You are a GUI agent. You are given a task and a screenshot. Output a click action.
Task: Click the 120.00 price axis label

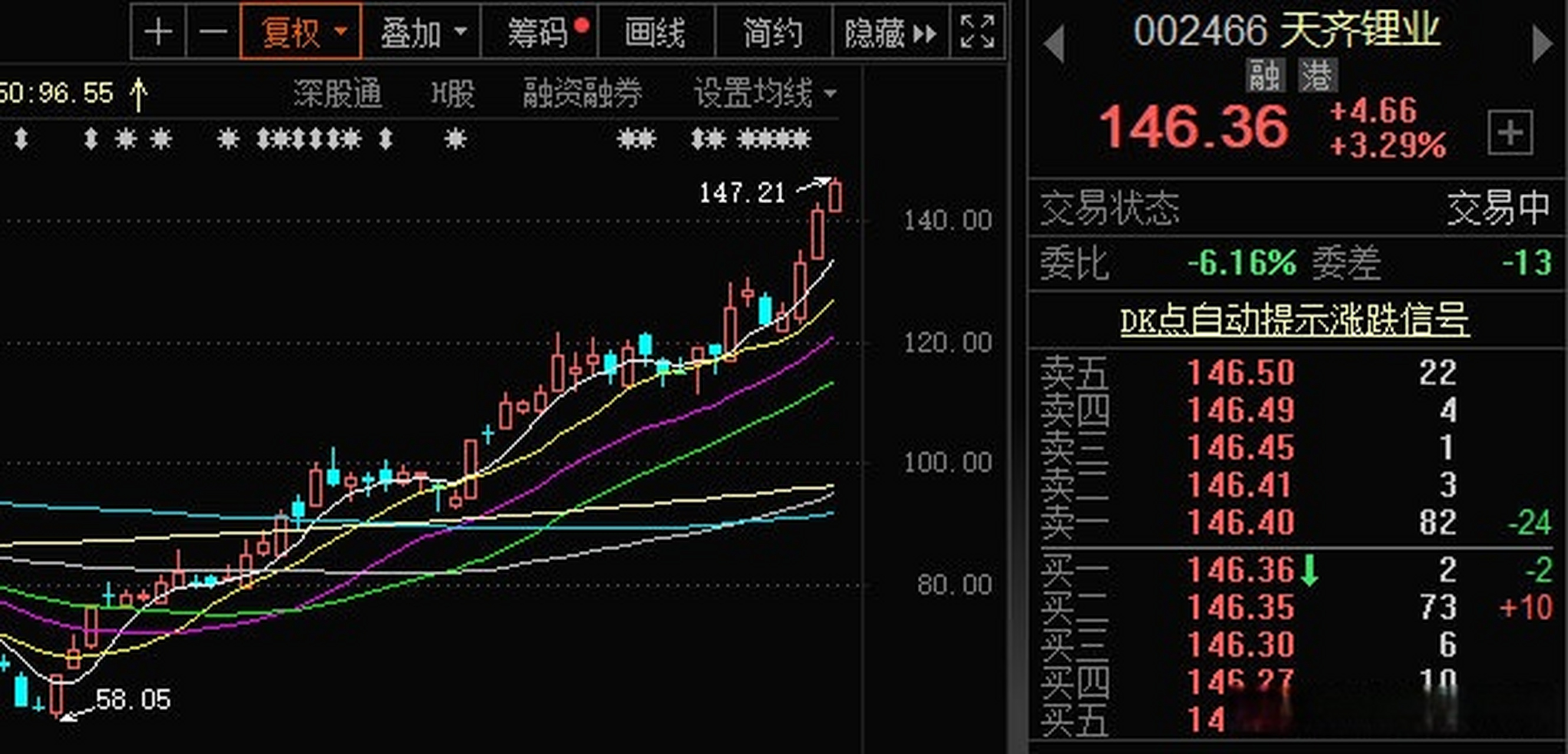pos(948,343)
